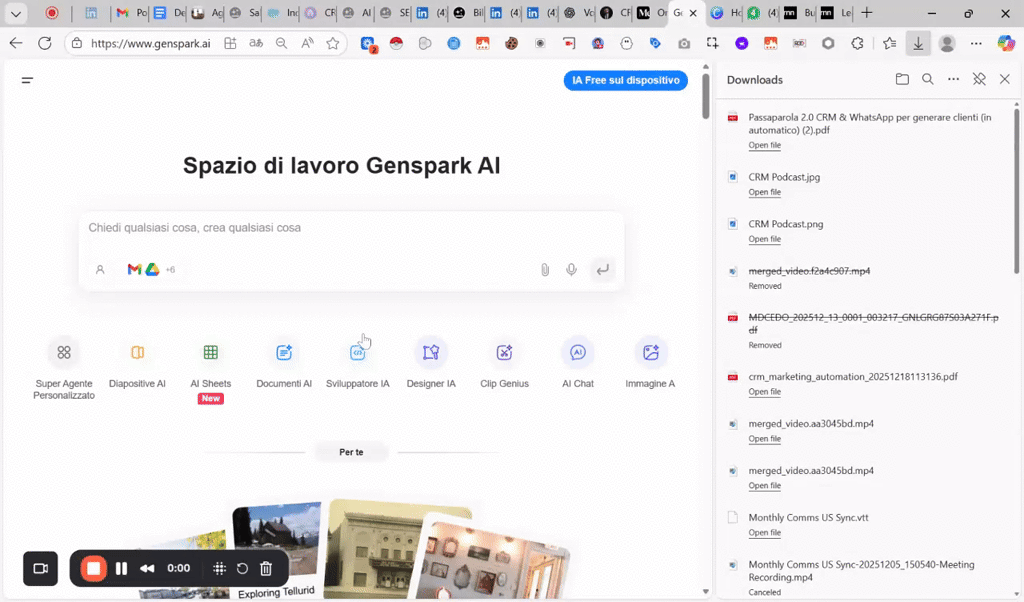Open the Downloads folder icon

[x=902, y=80]
